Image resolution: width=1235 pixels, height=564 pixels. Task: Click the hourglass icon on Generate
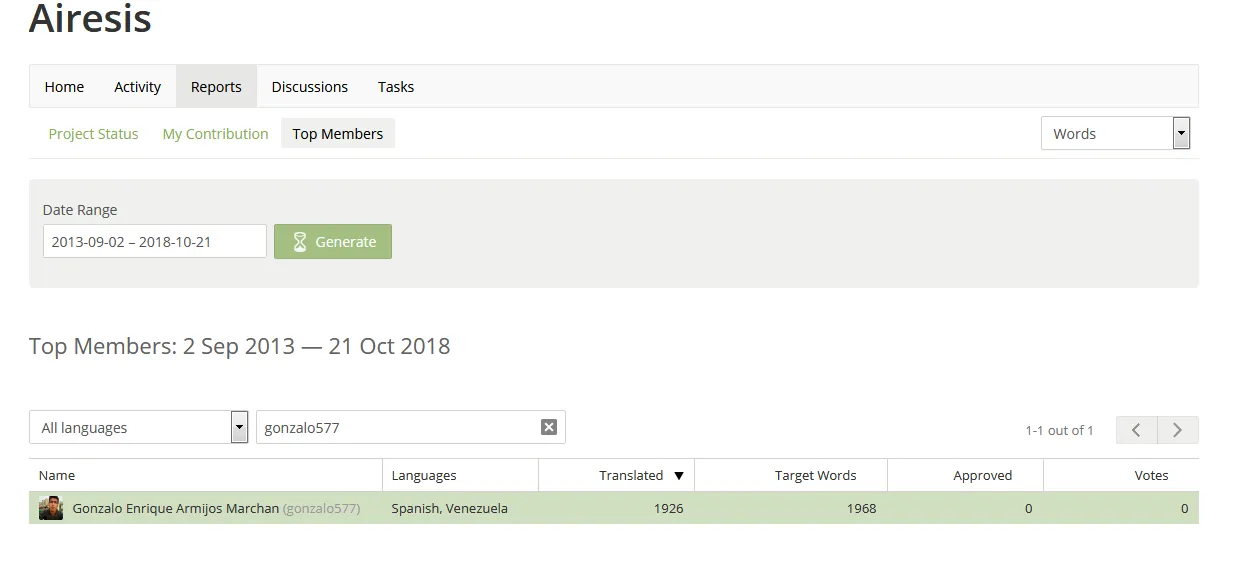[299, 242]
